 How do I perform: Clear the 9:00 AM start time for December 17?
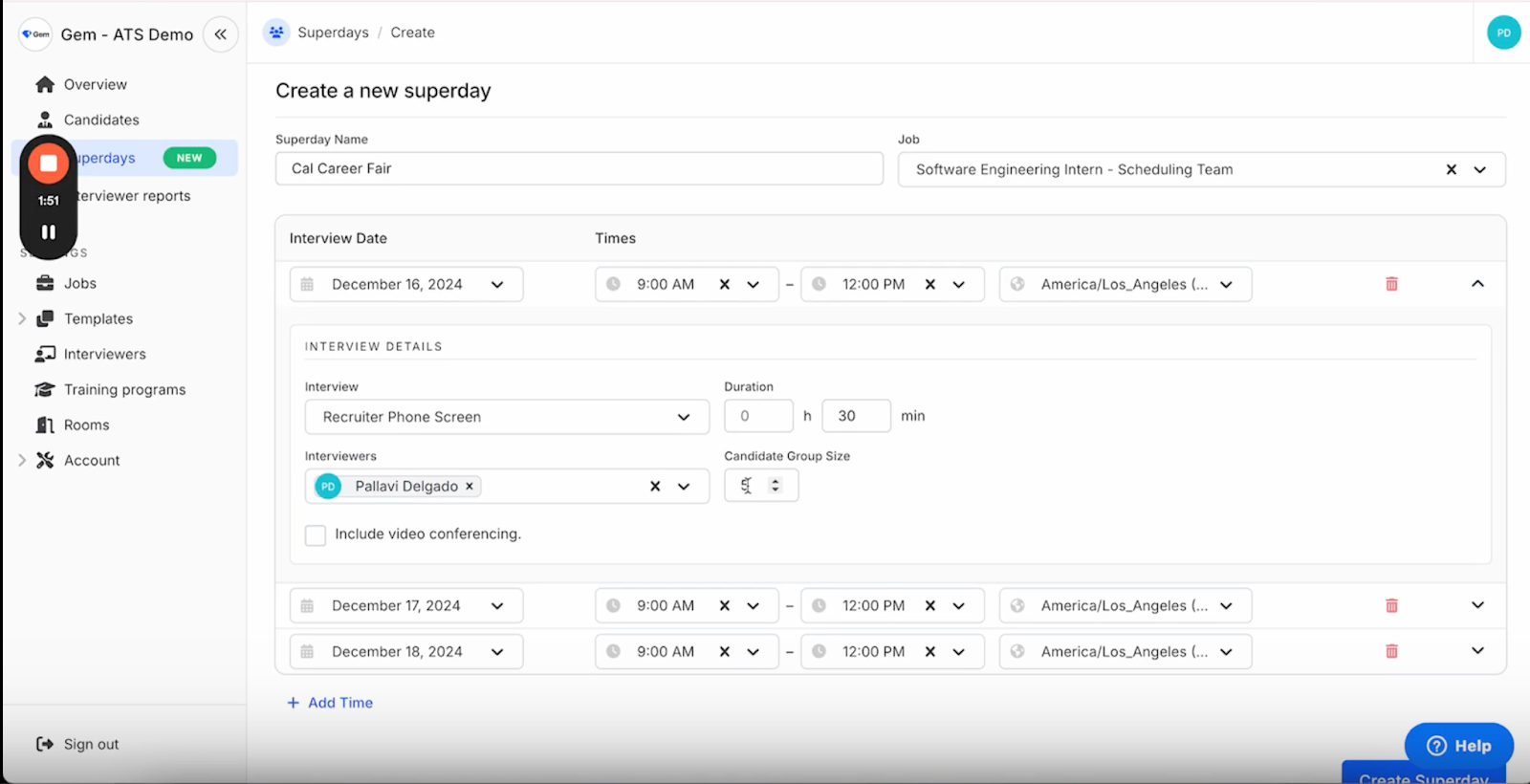click(x=724, y=605)
